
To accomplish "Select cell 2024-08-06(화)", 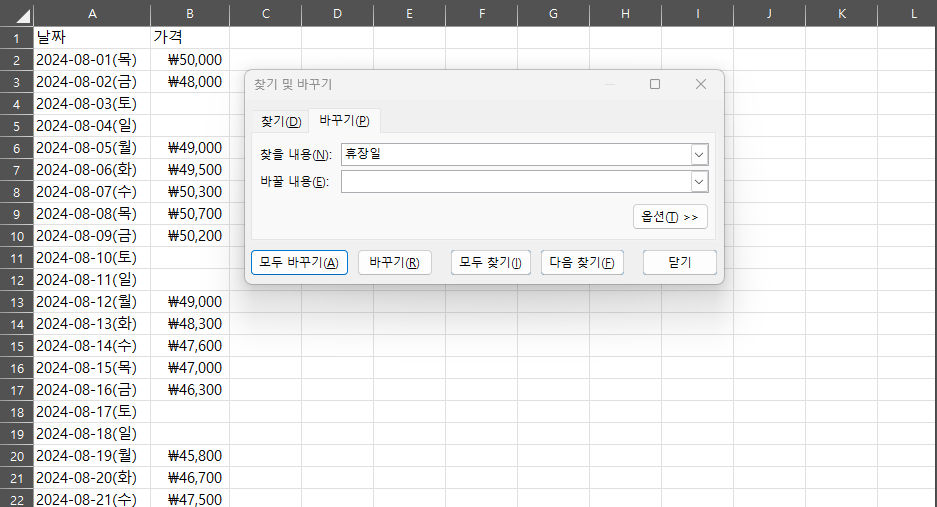I will (92, 170).
